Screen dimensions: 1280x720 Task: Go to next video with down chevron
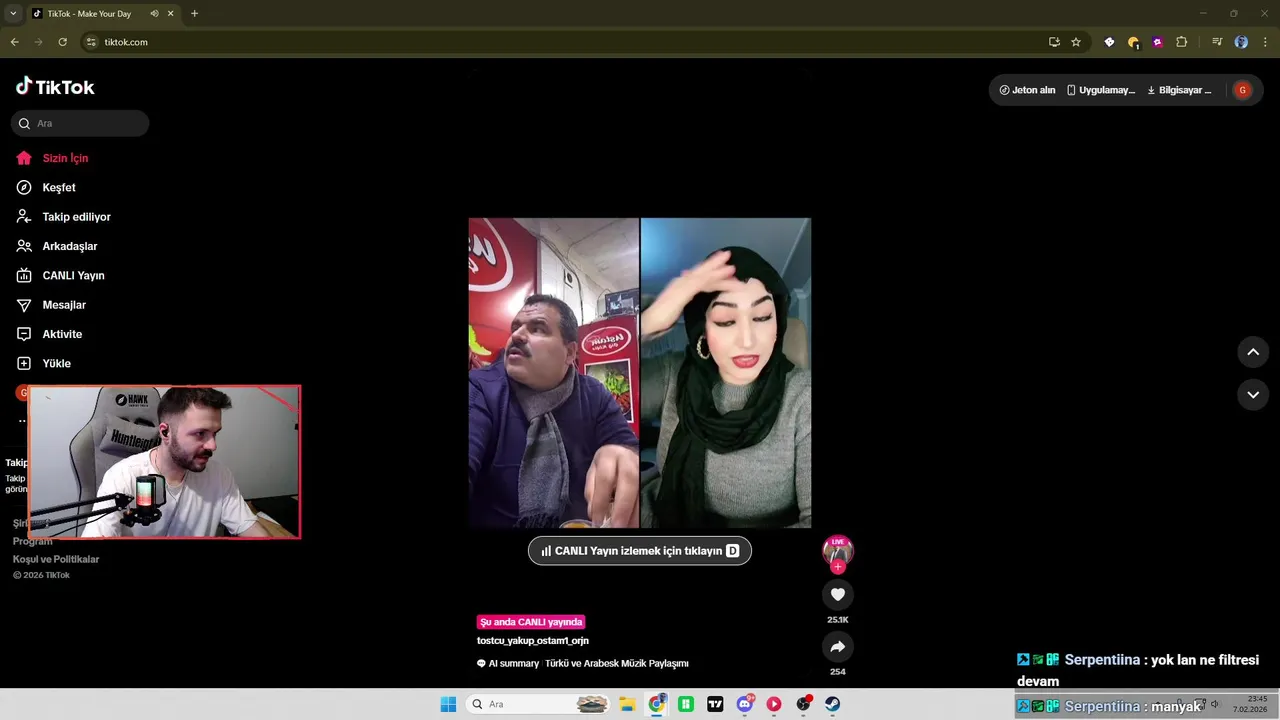coord(1253,395)
